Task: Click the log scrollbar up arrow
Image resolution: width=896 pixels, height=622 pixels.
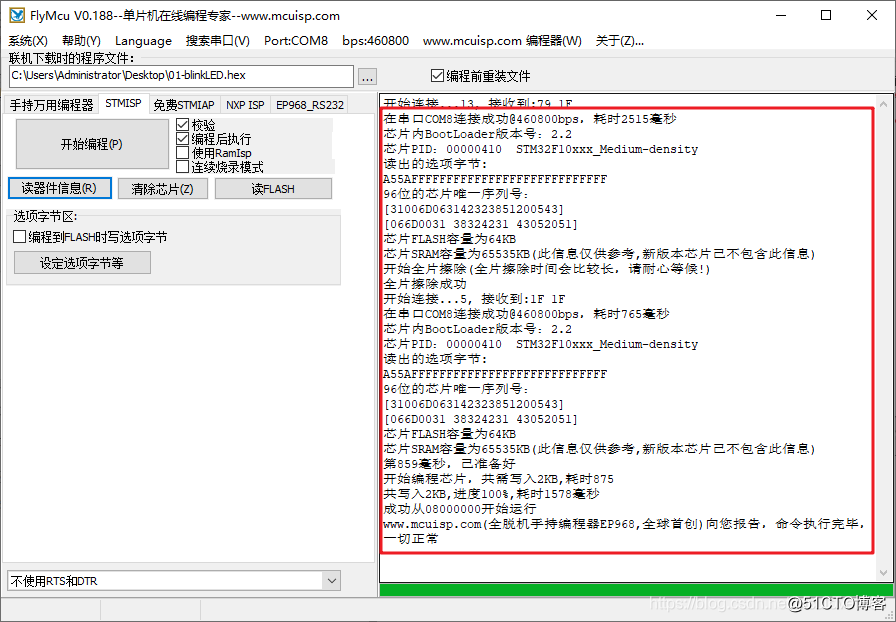Action: click(883, 104)
